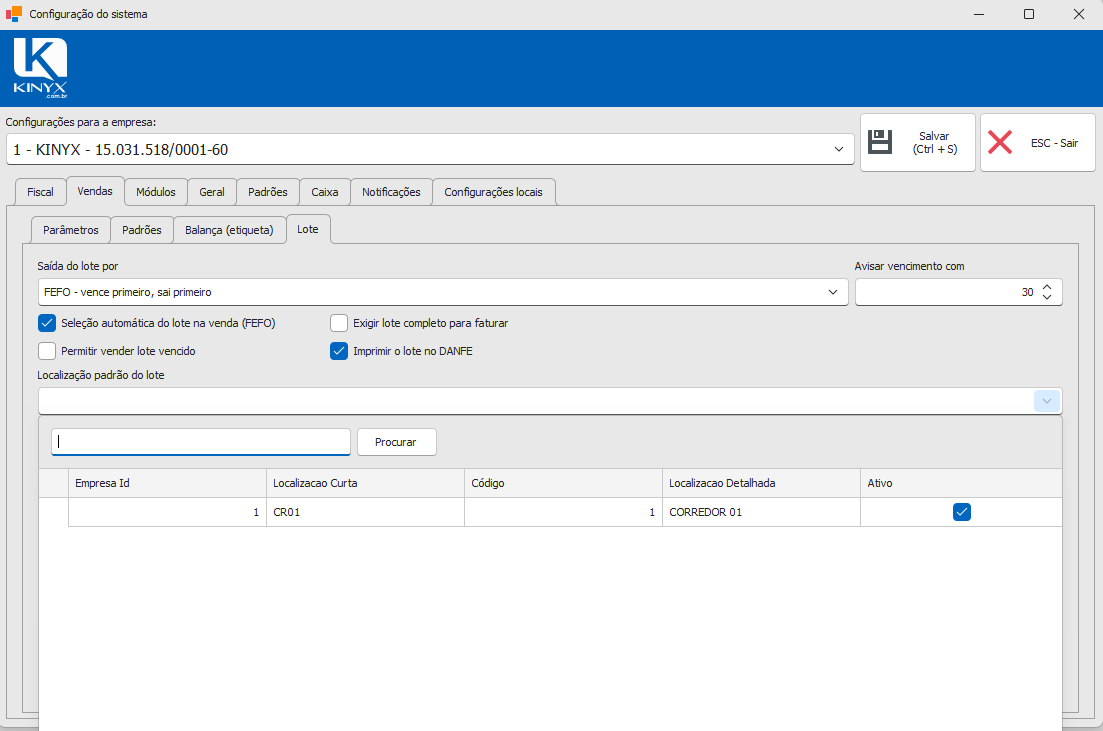Image resolution: width=1103 pixels, height=731 pixels.
Task: Increase the Avisar vencimento value
Action: coord(1047,287)
